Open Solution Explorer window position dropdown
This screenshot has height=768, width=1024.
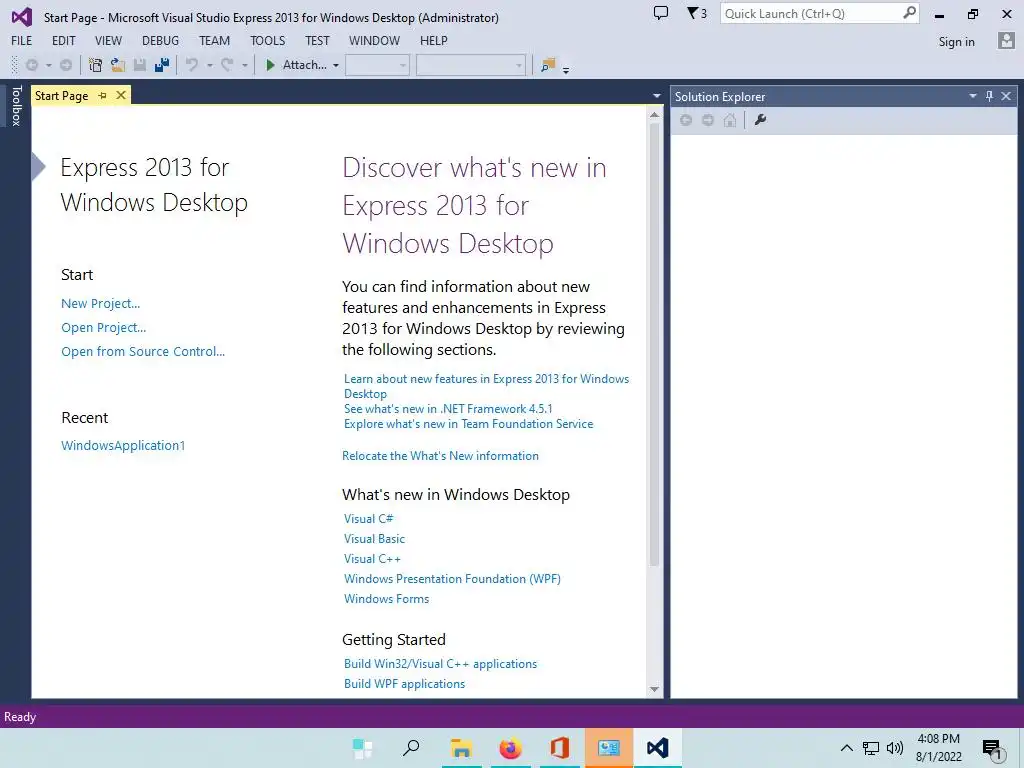tap(972, 96)
